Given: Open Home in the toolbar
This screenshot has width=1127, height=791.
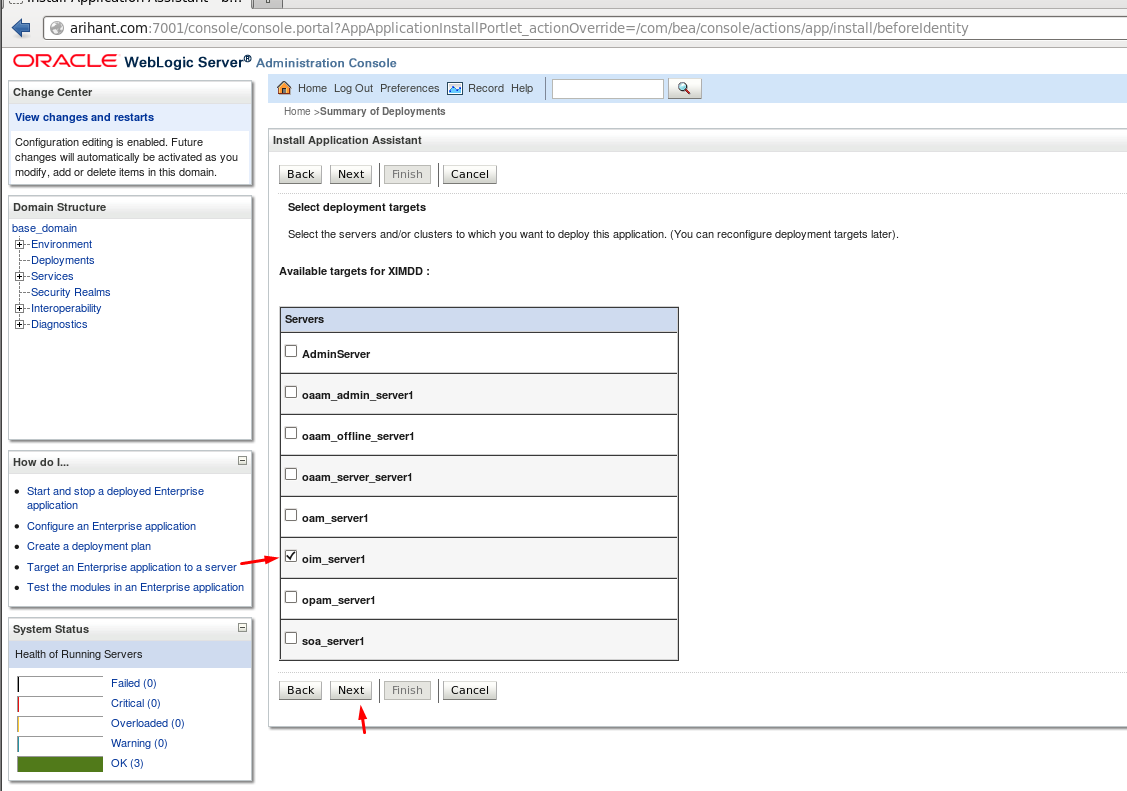Looking at the screenshot, I should (x=312, y=88).
